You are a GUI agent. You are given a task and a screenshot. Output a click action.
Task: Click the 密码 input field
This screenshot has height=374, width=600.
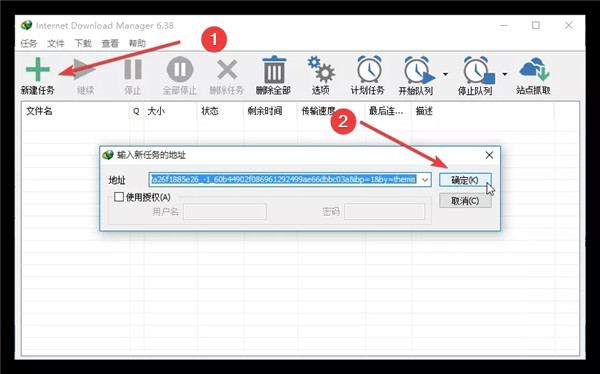click(385, 212)
